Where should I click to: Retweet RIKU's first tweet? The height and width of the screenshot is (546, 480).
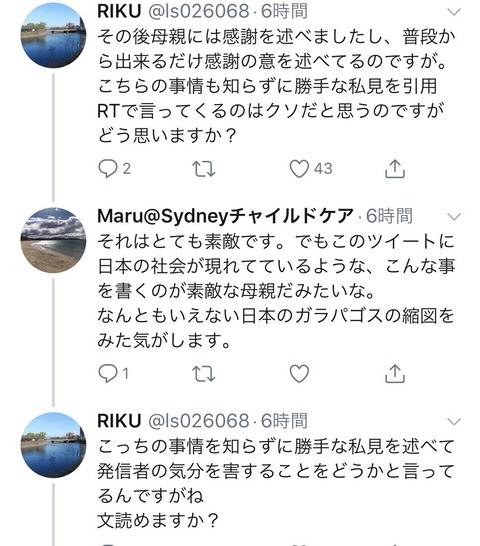click(x=204, y=169)
